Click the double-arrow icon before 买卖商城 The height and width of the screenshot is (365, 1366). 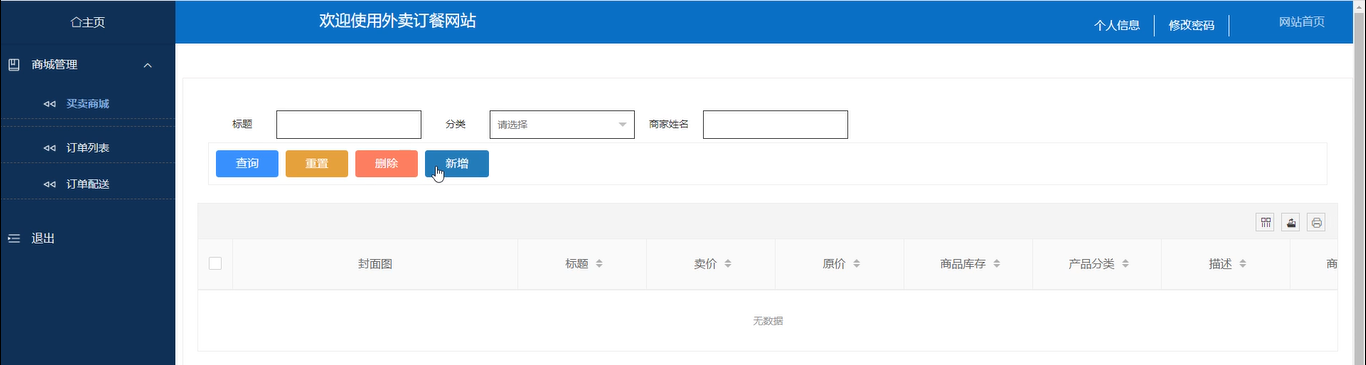(50, 104)
